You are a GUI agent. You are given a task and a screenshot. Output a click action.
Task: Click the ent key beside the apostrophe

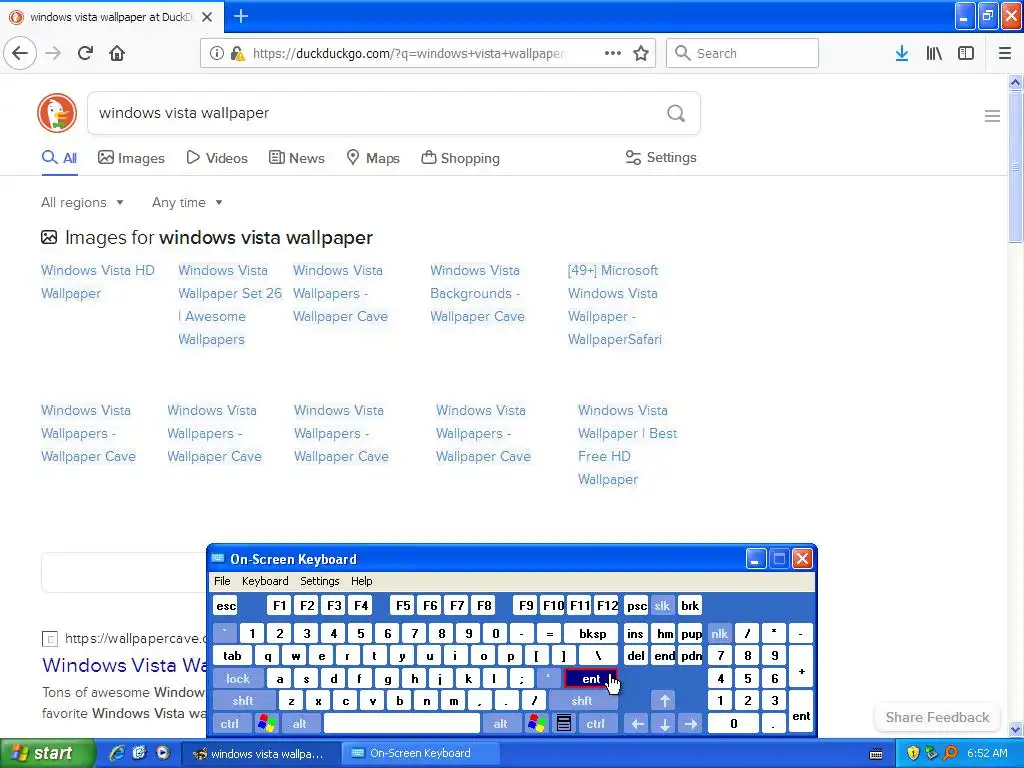(590, 679)
